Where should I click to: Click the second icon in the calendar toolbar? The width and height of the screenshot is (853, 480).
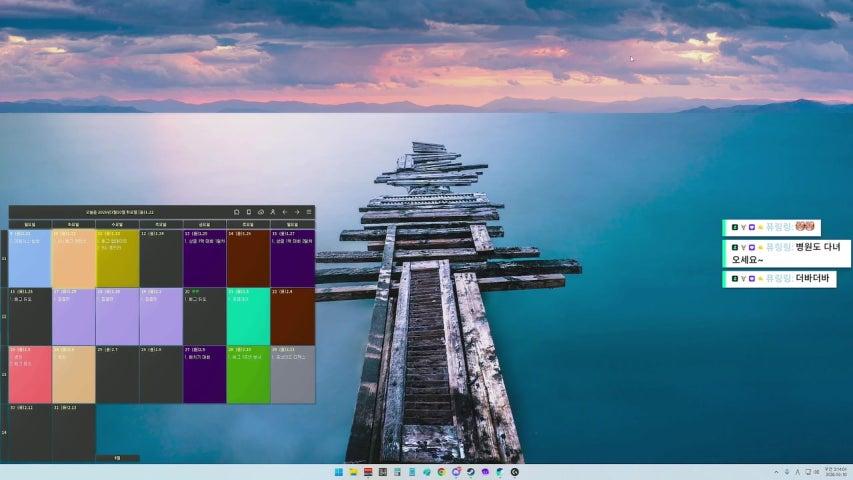pyautogui.click(x=248, y=212)
